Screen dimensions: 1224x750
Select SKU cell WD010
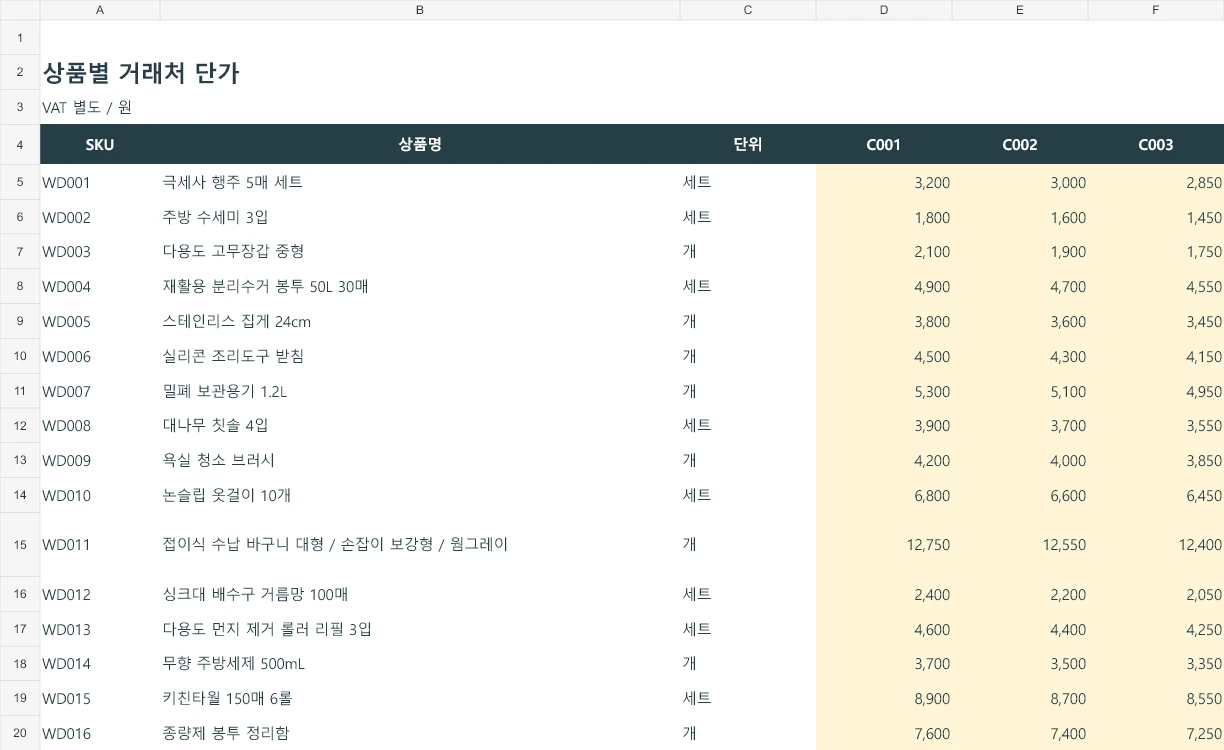pos(100,495)
